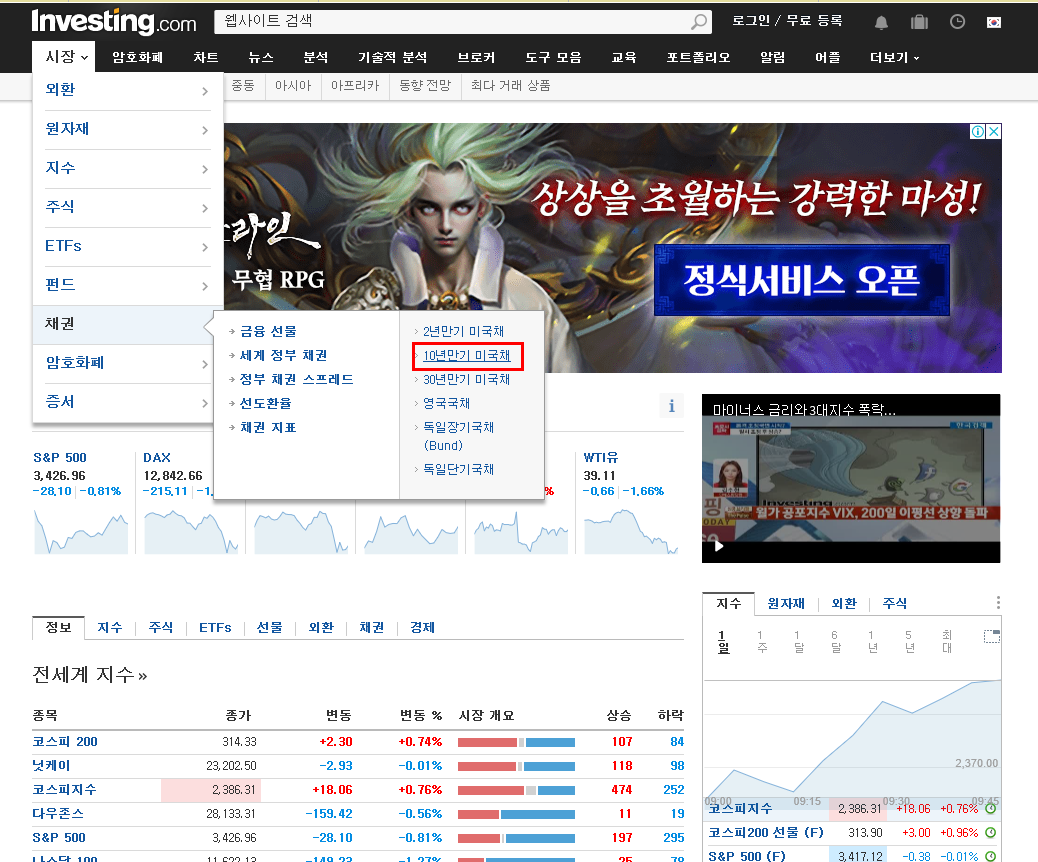Expand the 증서 submenu arrow
This screenshot has height=862, width=1038.
205,403
